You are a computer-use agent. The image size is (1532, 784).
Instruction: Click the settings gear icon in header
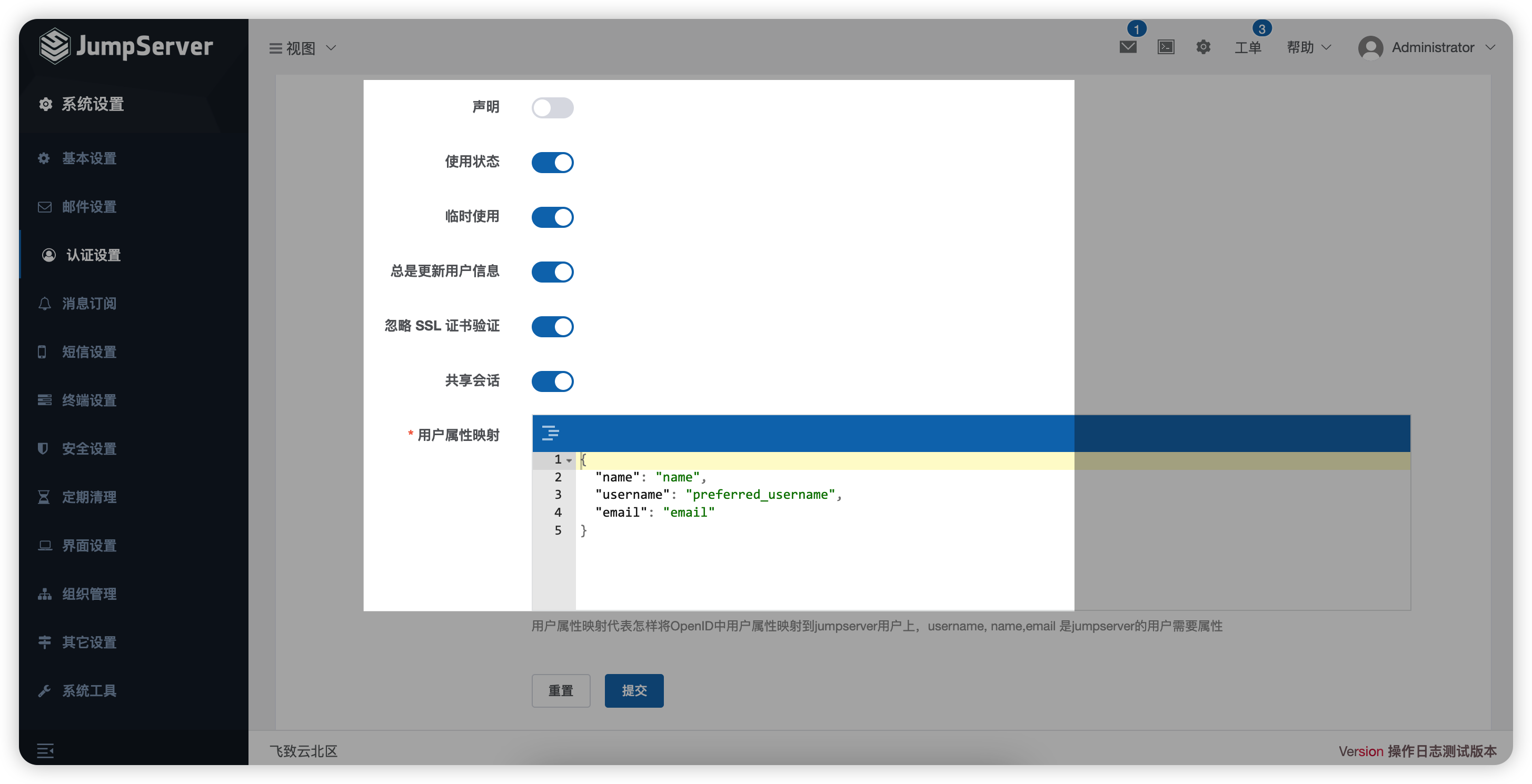point(1203,47)
